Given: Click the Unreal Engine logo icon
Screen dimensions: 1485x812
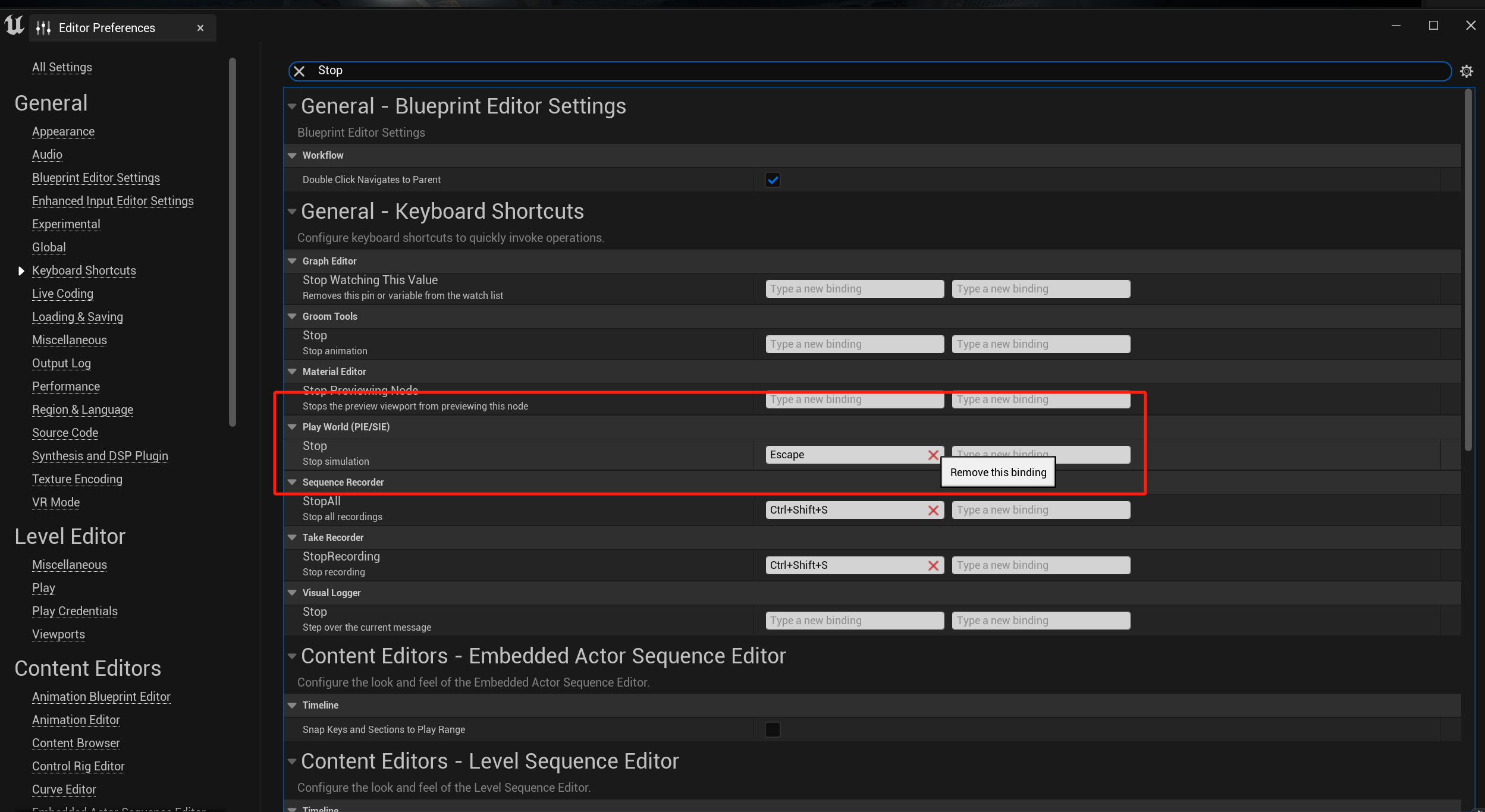Looking at the screenshot, I should pyautogui.click(x=14, y=26).
